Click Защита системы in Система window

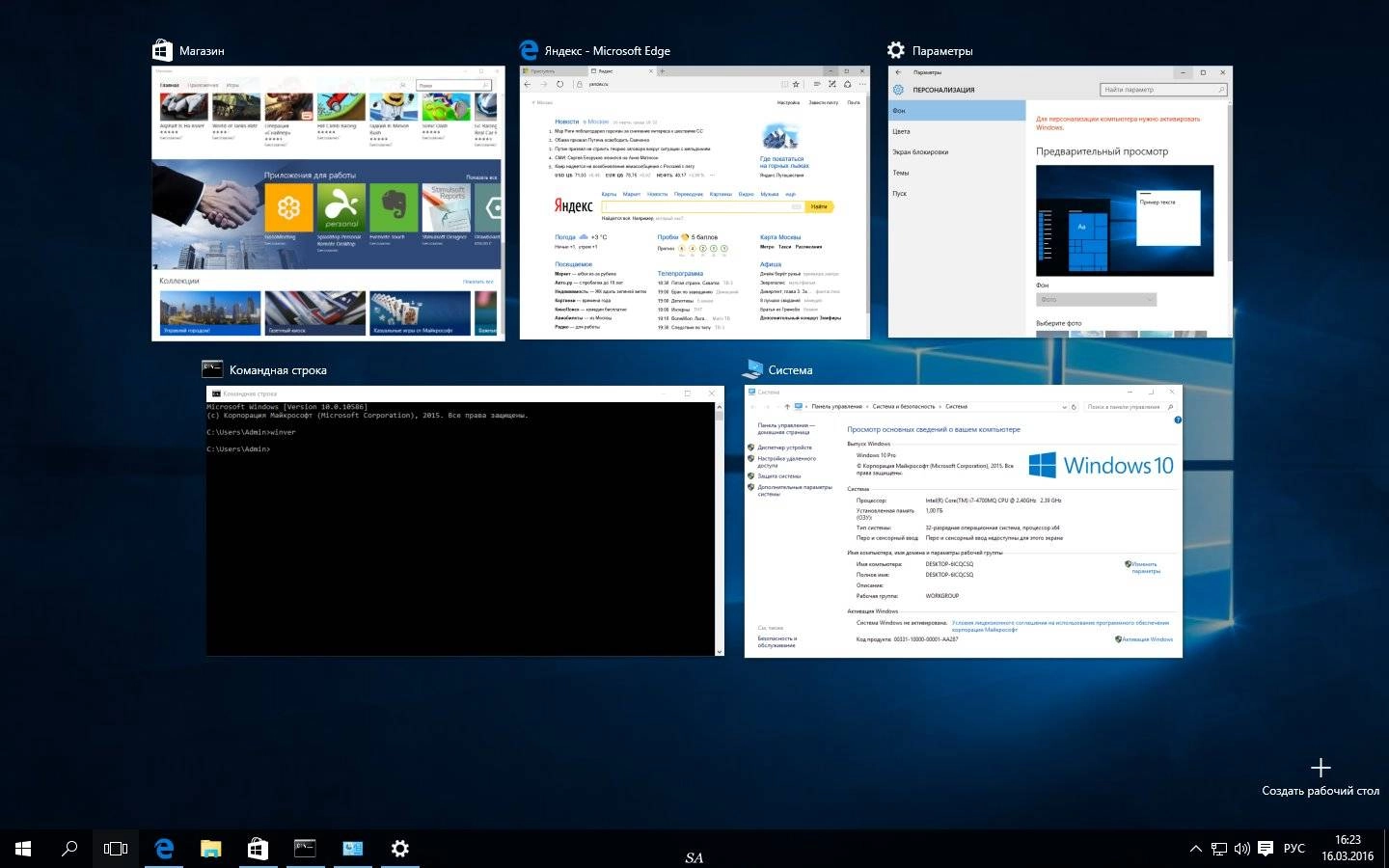779,476
